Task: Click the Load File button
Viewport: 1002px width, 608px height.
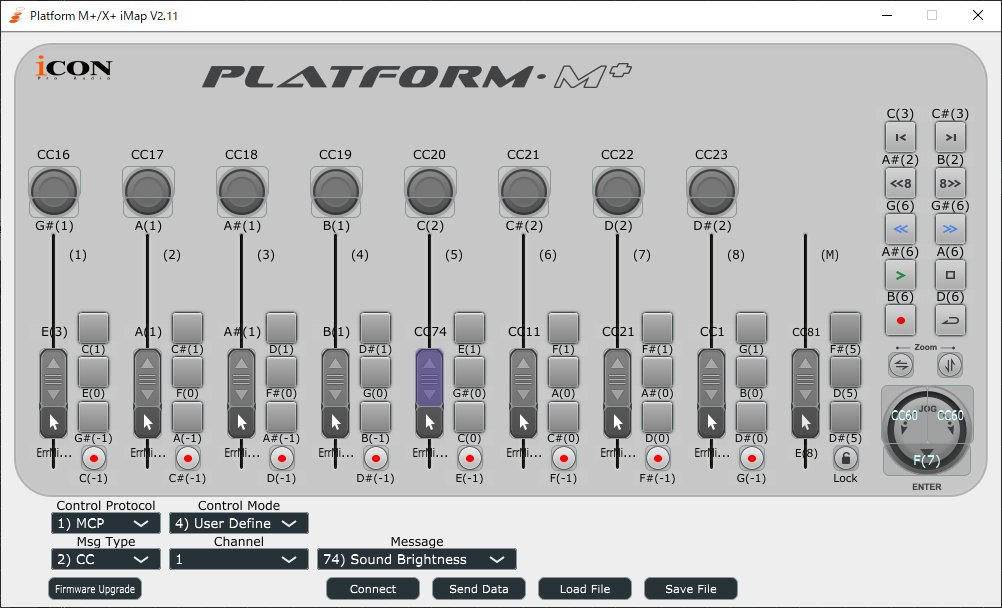Action: coord(585,589)
